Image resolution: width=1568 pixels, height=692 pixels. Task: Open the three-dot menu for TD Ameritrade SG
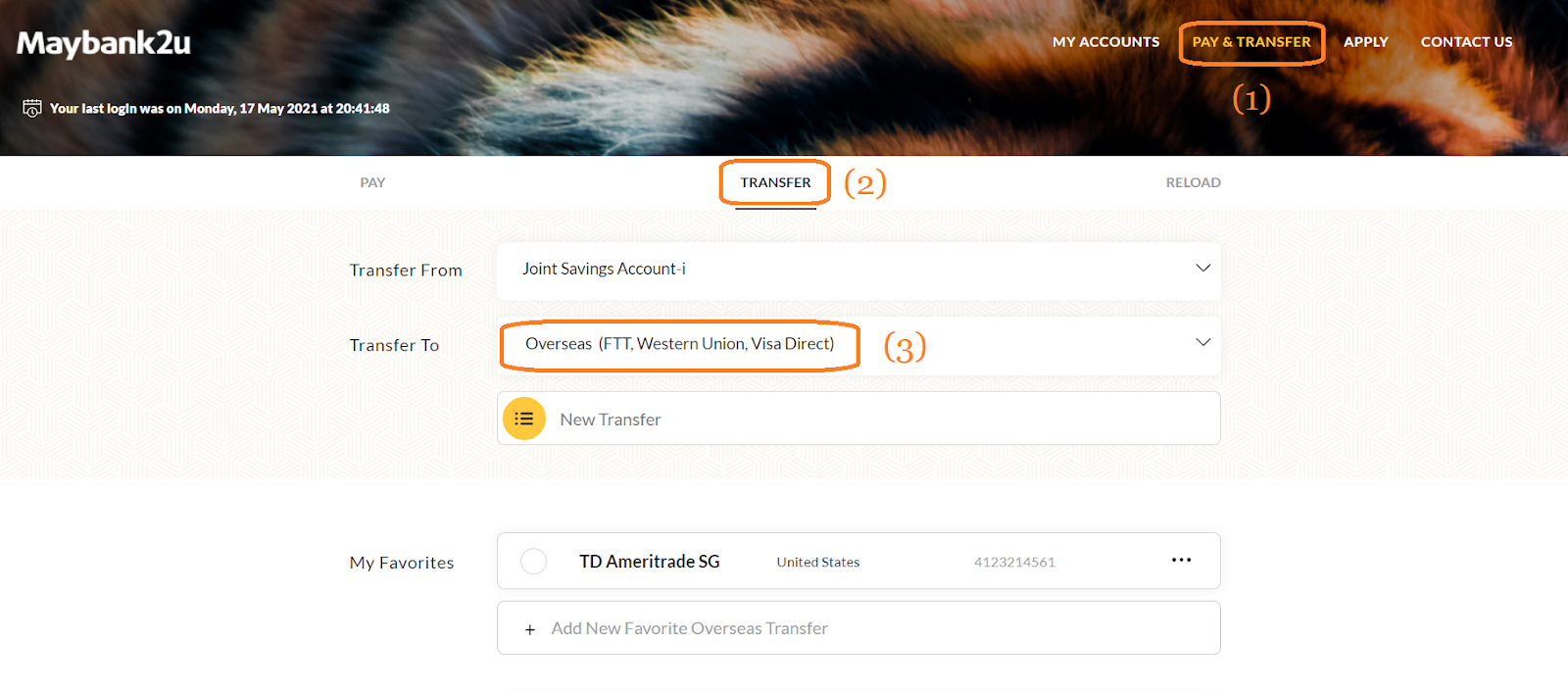click(x=1181, y=560)
